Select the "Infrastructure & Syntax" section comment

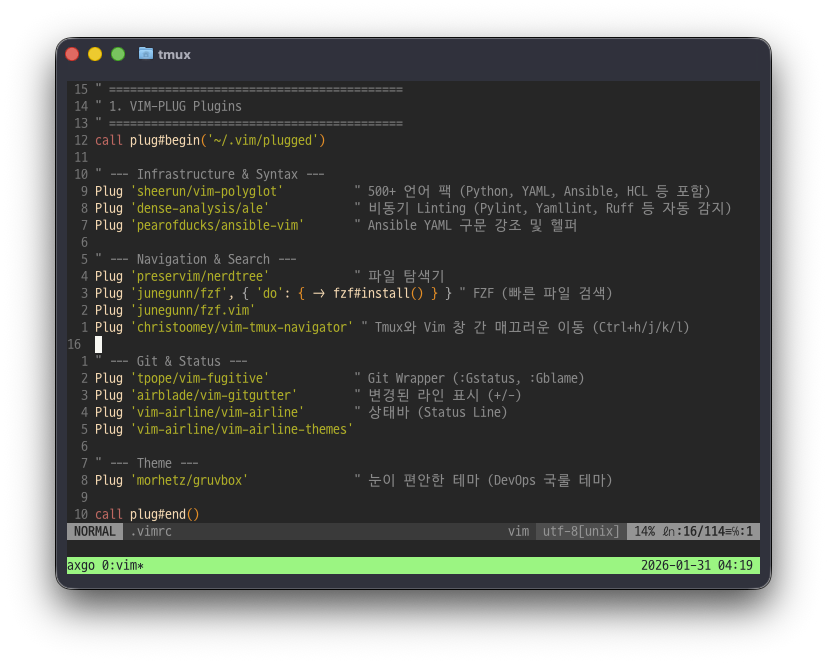pos(209,175)
